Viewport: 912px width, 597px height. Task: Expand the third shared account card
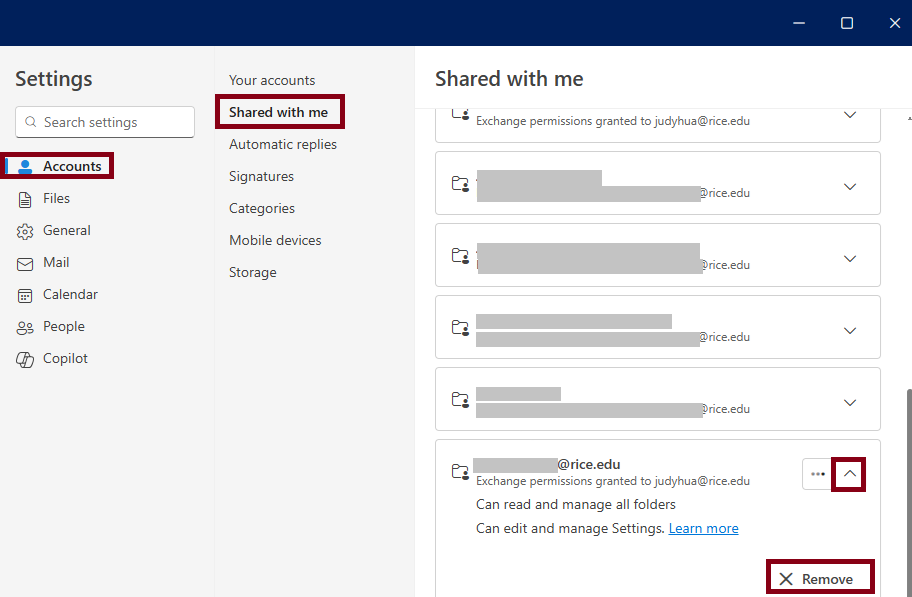(850, 259)
